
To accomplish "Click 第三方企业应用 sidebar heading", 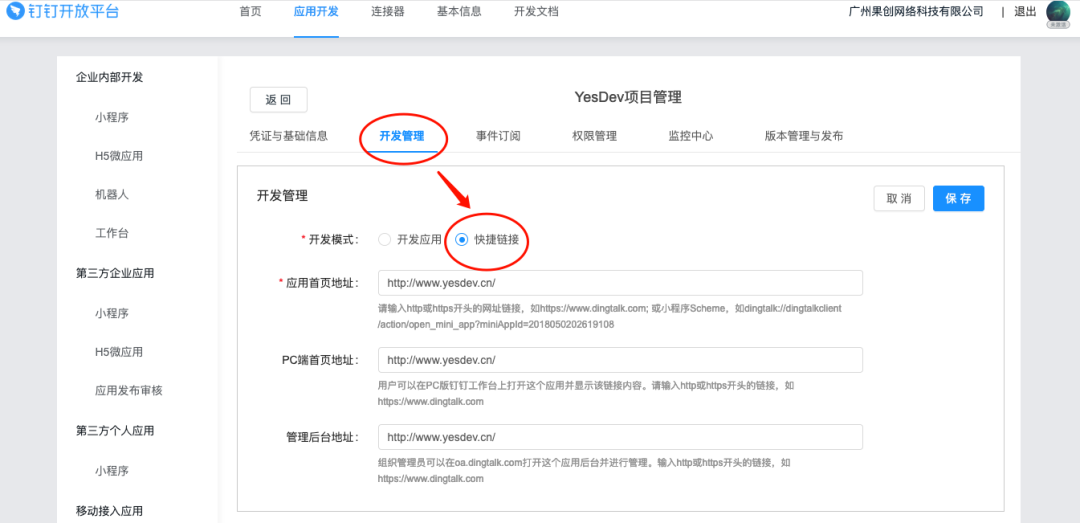I will coord(115,273).
